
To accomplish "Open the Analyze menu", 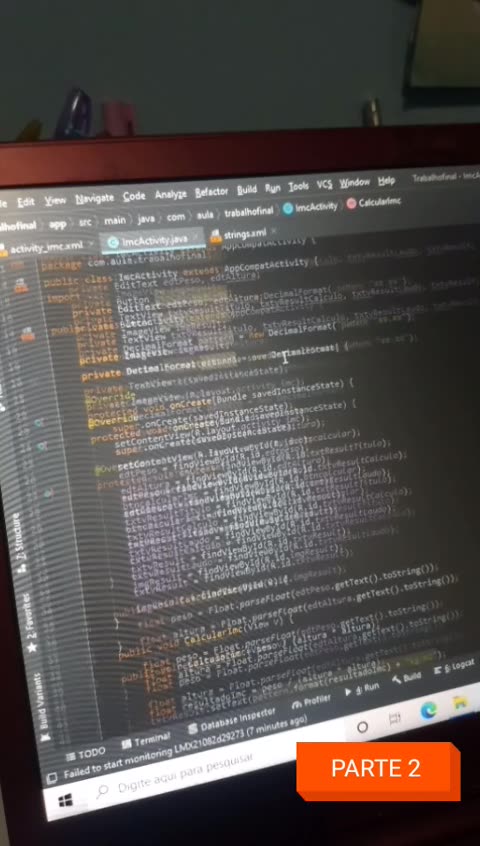I will (170, 194).
